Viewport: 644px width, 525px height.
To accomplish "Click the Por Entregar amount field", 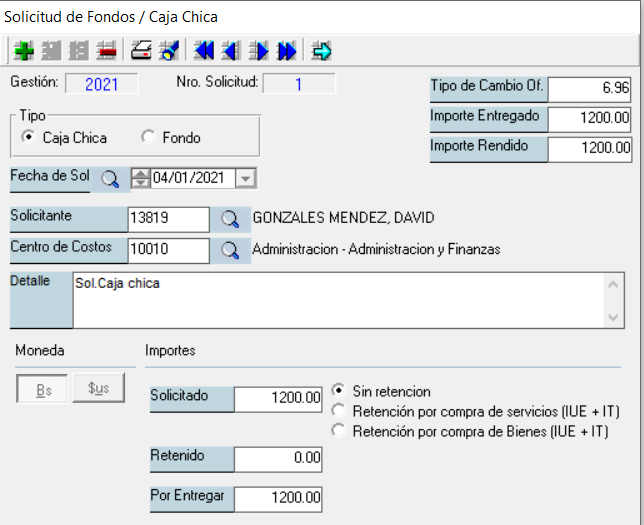I will pos(278,499).
